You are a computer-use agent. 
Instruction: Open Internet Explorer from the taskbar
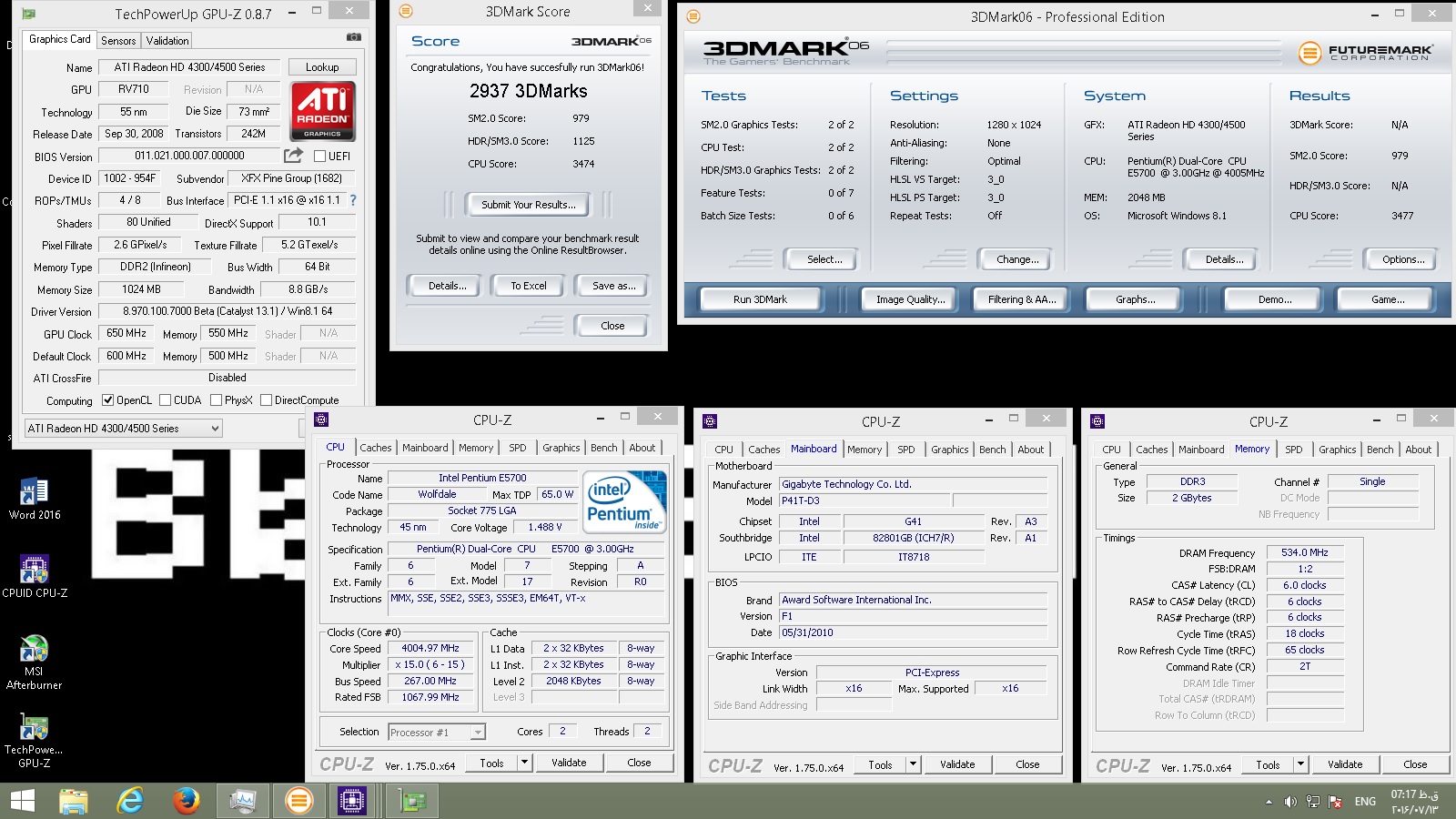click(130, 801)
